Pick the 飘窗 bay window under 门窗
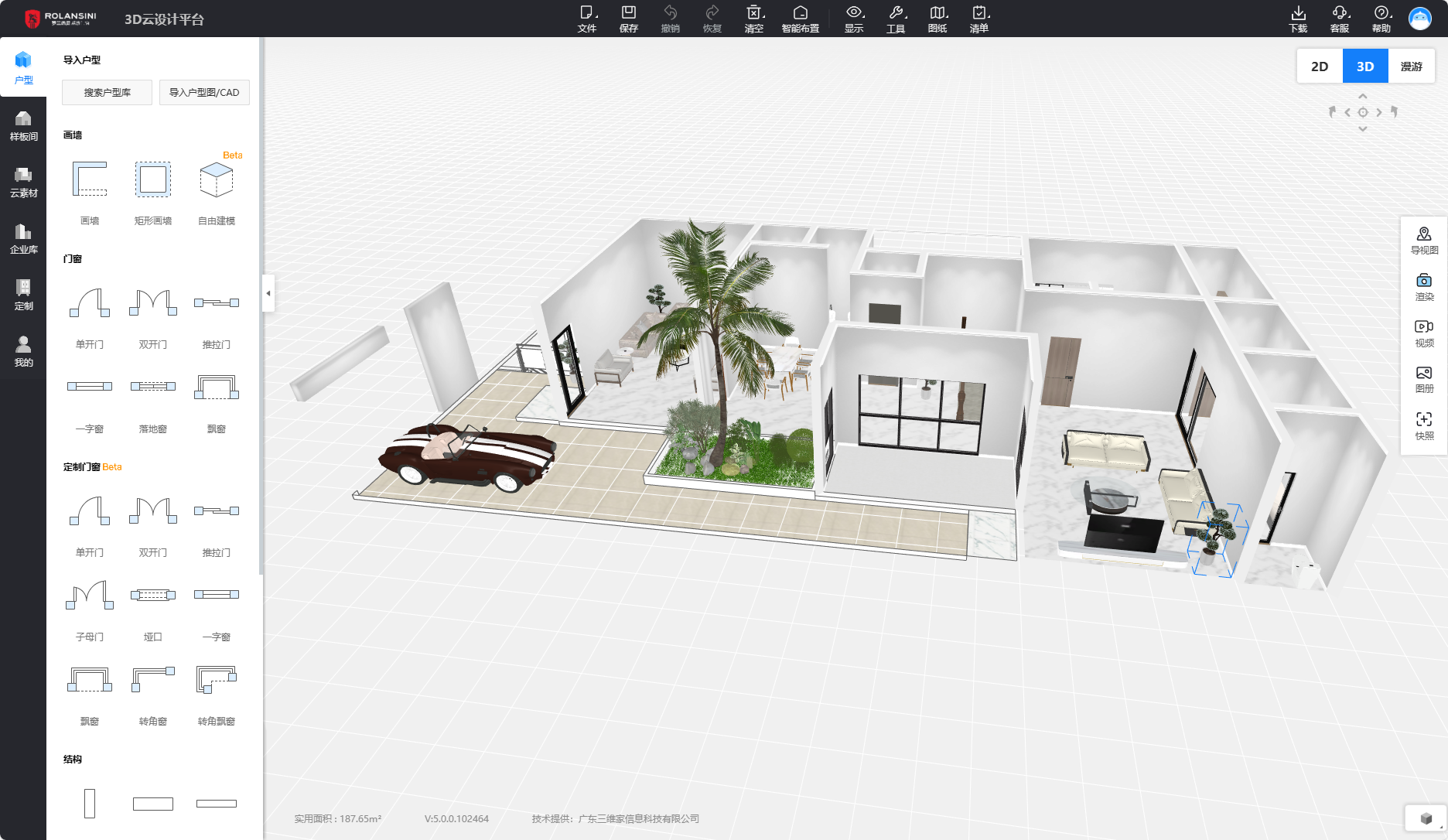 pos(217,402)
